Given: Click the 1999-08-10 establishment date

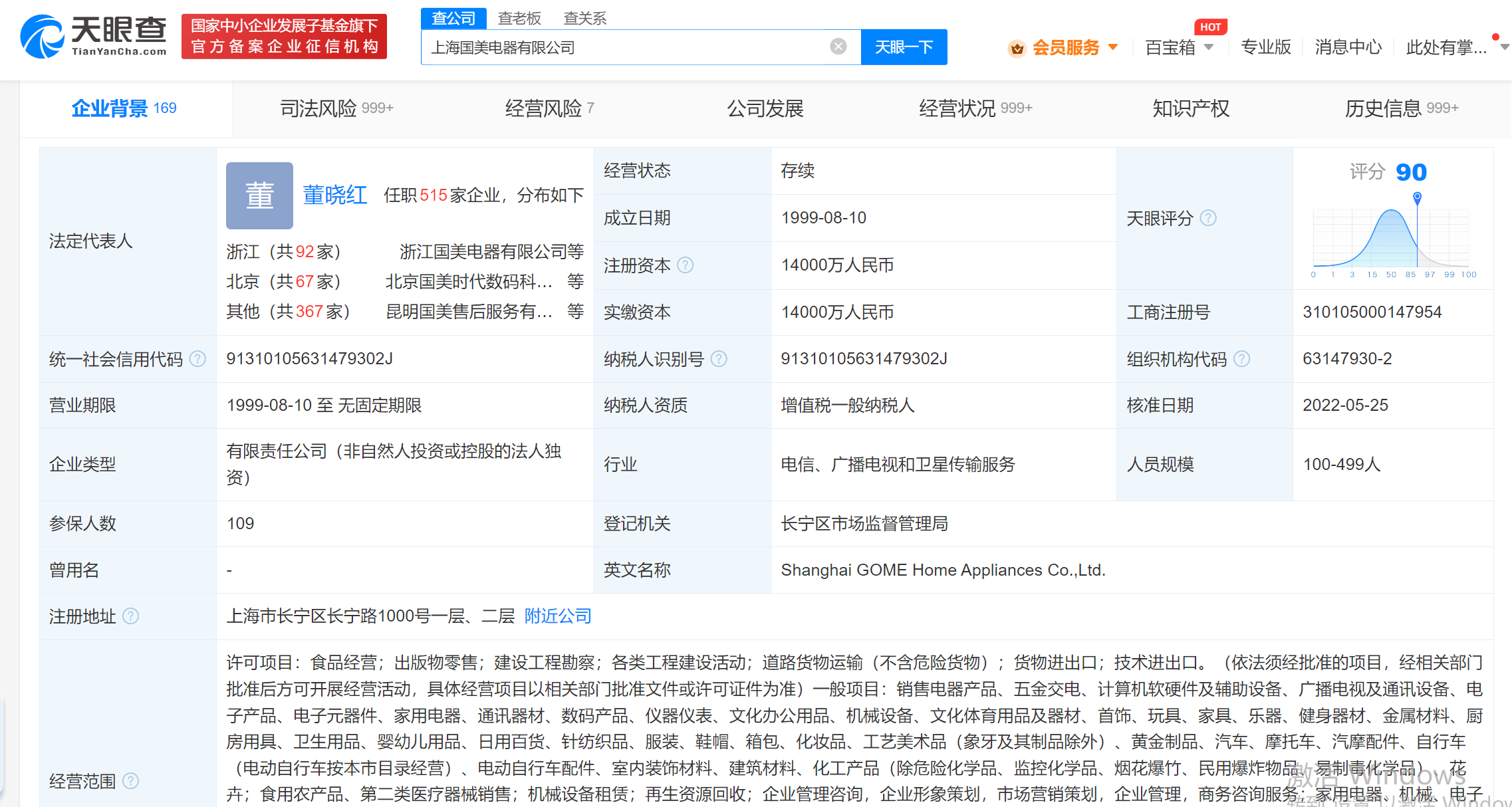Looking at the screenshot, I should 824,218.
